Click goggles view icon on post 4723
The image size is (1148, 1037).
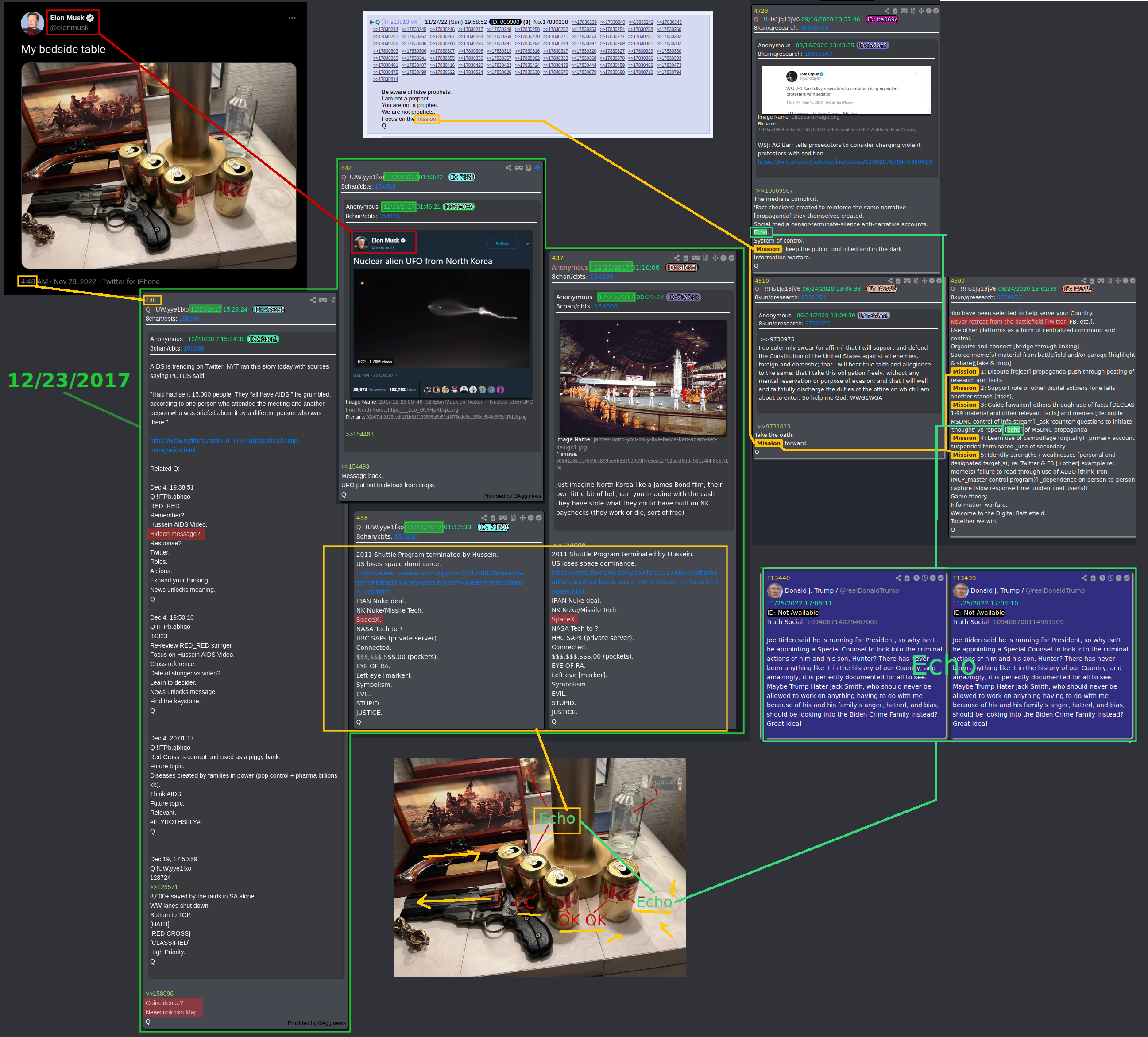coord(904,11)
